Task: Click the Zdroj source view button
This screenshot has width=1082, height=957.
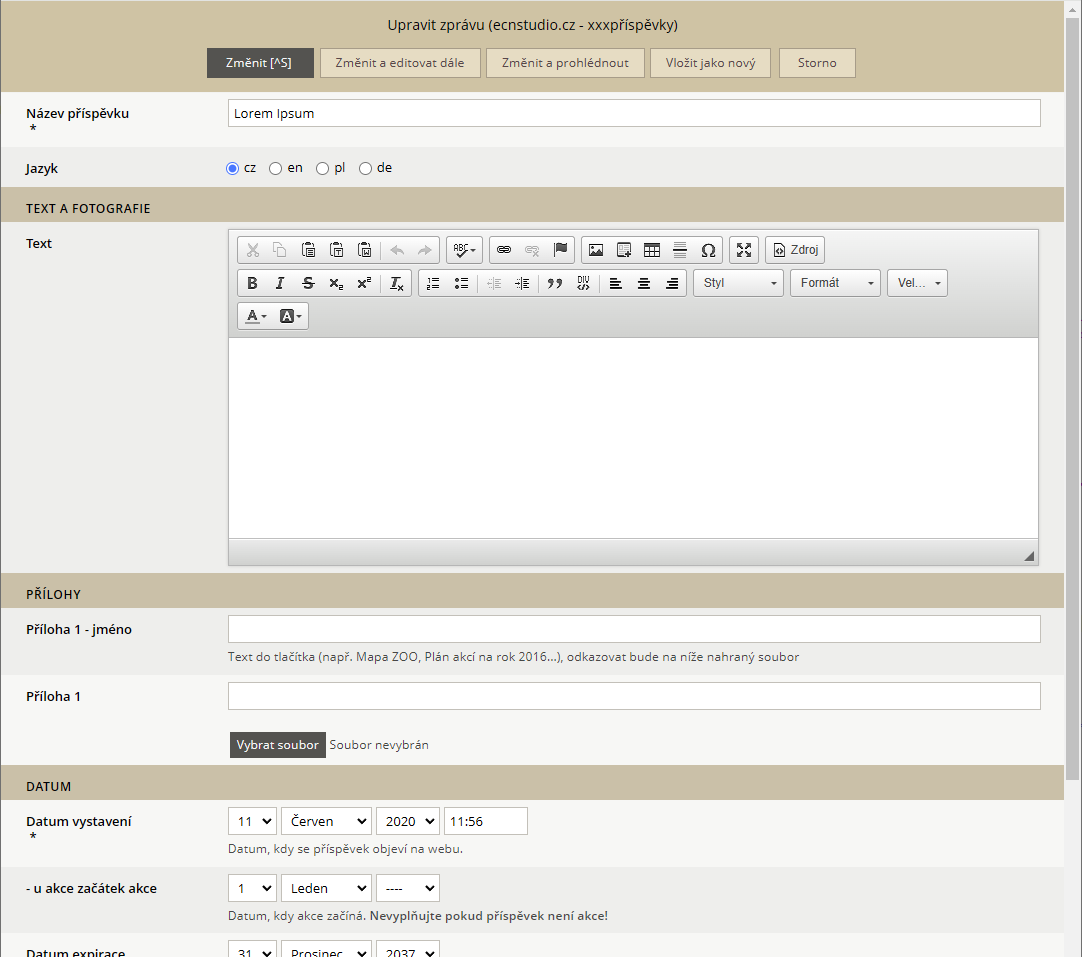Action: point(795,250)
